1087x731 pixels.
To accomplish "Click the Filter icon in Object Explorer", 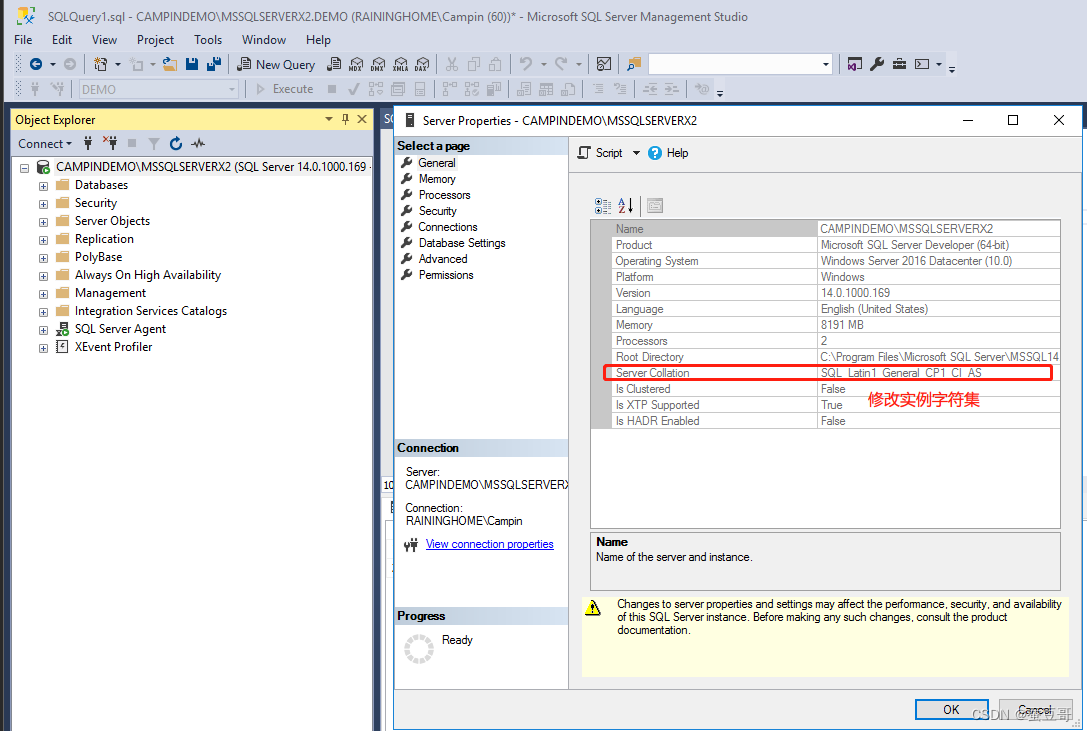I will (154, 144).
